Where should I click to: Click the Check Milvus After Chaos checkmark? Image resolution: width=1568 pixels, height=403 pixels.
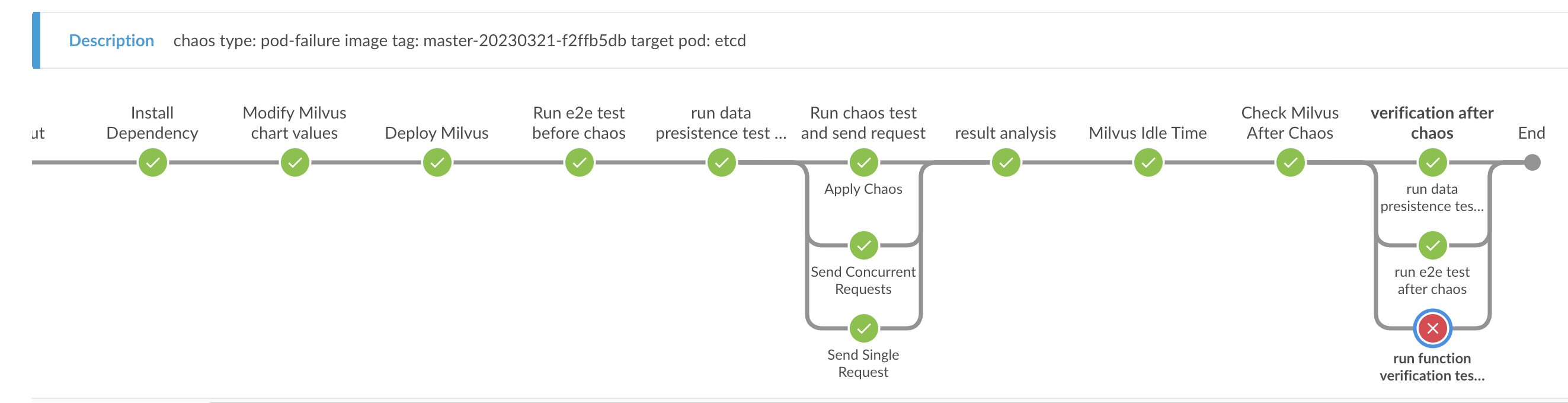click(1290, 162)
